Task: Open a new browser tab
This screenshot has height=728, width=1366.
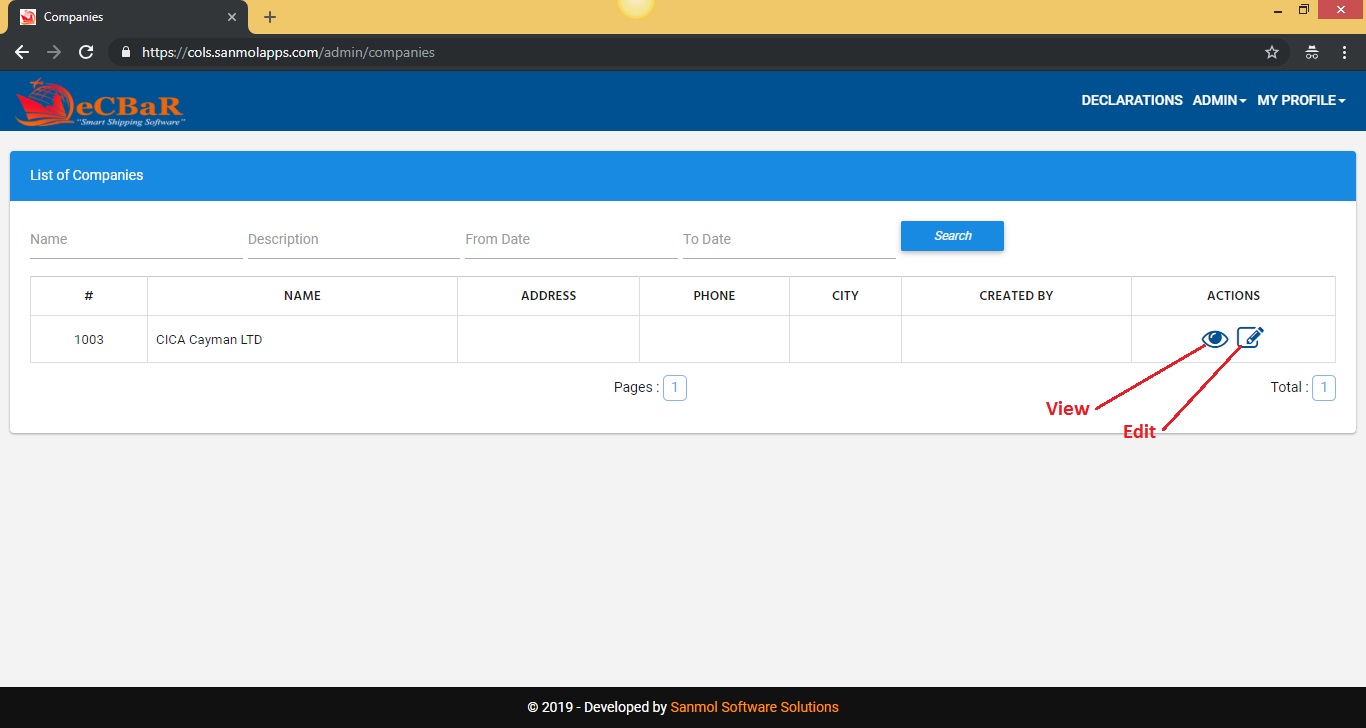Action: click(270, 17)
